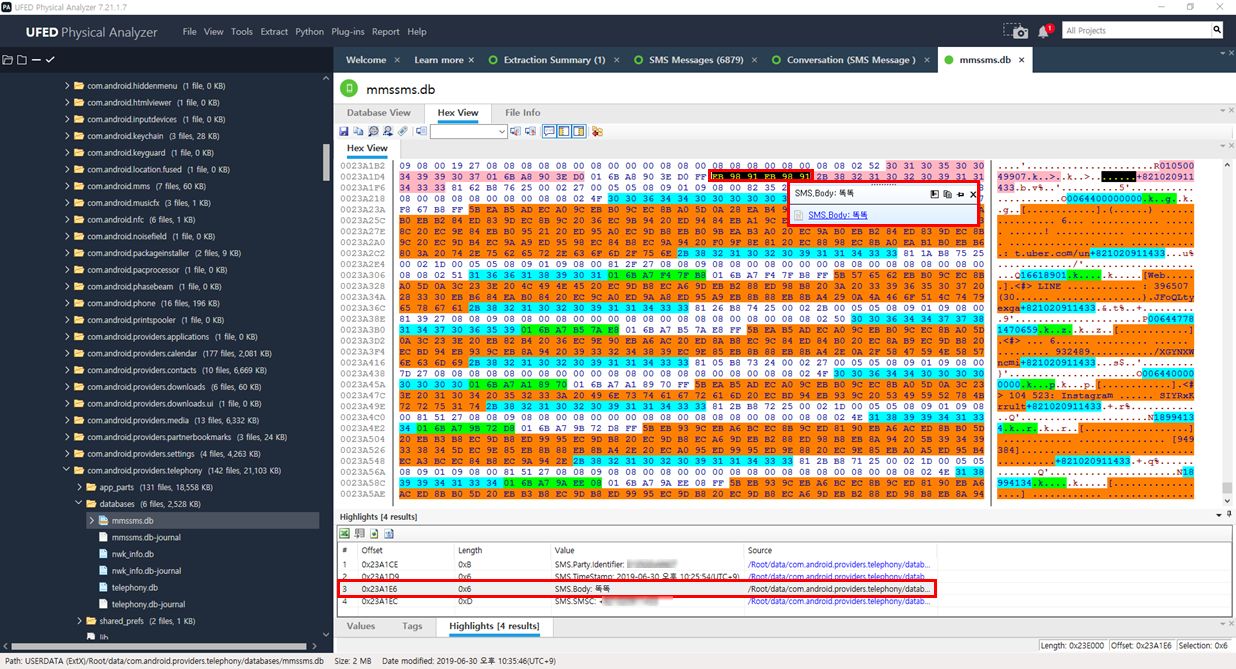This screenshot has height=669, width=1236.
Task: Open the File menu
Action: (x=190, y=32)
